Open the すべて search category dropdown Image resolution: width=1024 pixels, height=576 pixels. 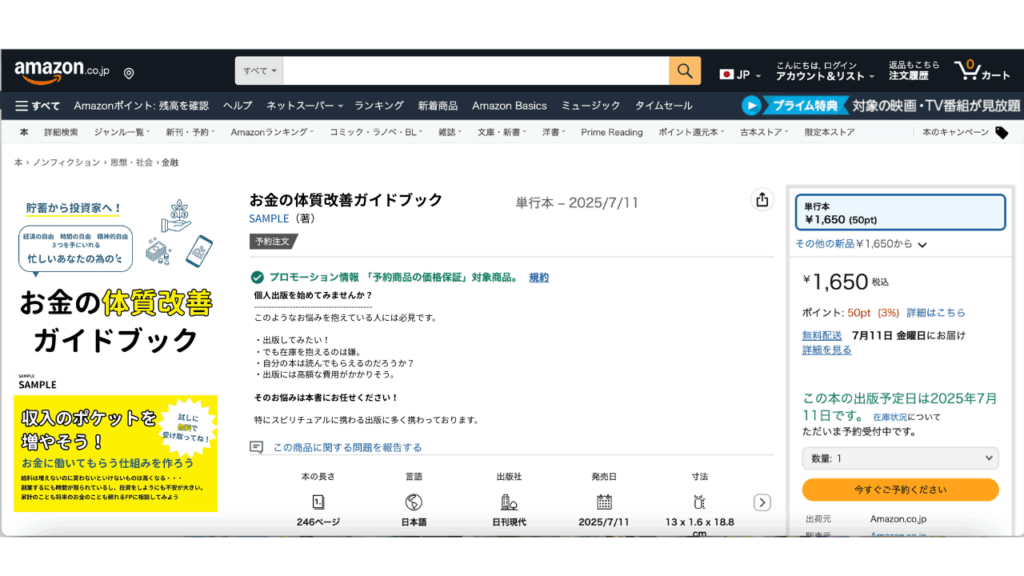(259, 71)
